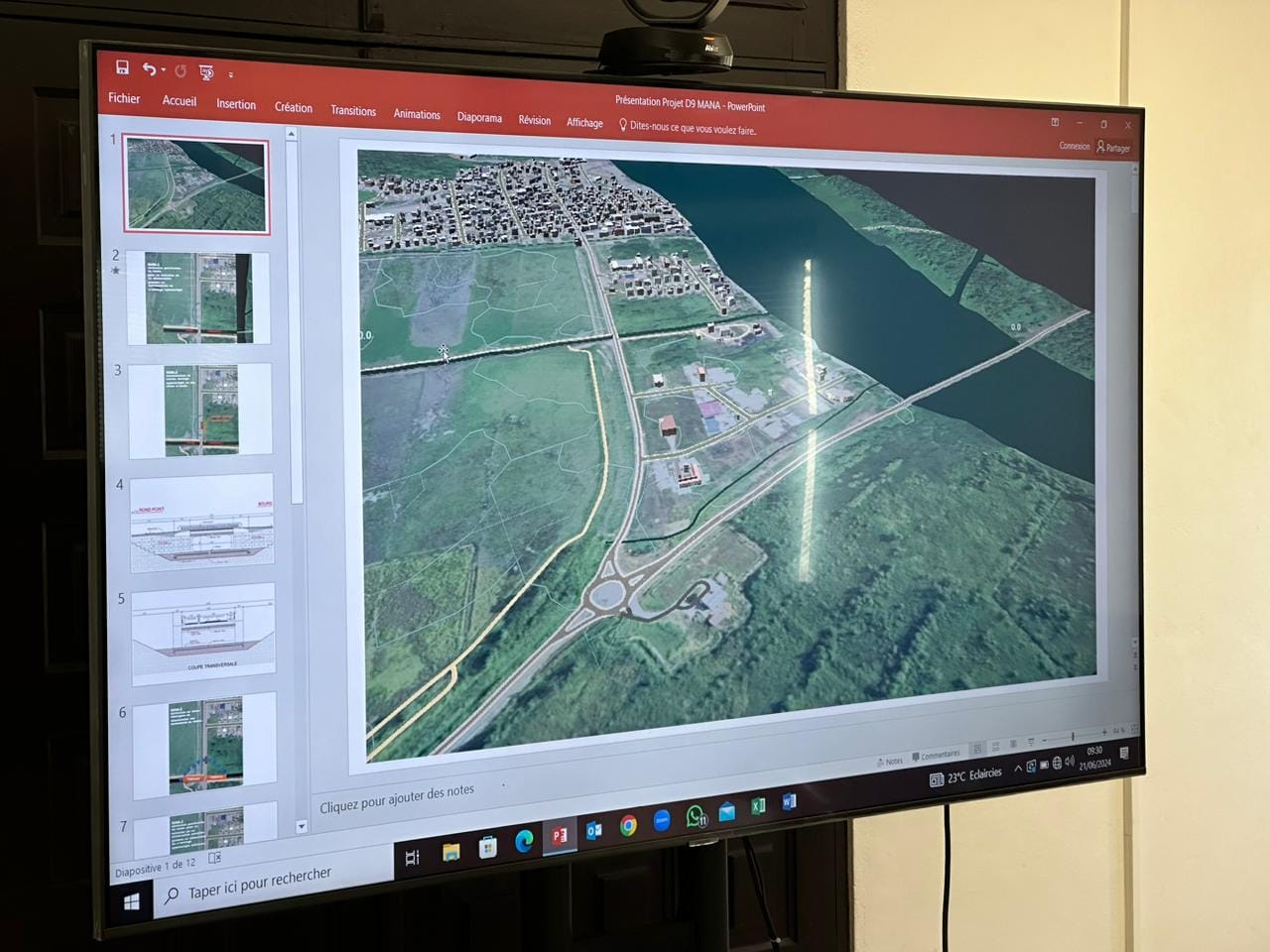The image size is (1270, 952).
Task: Open Excel from taskbar
Action: click(759, 806)
